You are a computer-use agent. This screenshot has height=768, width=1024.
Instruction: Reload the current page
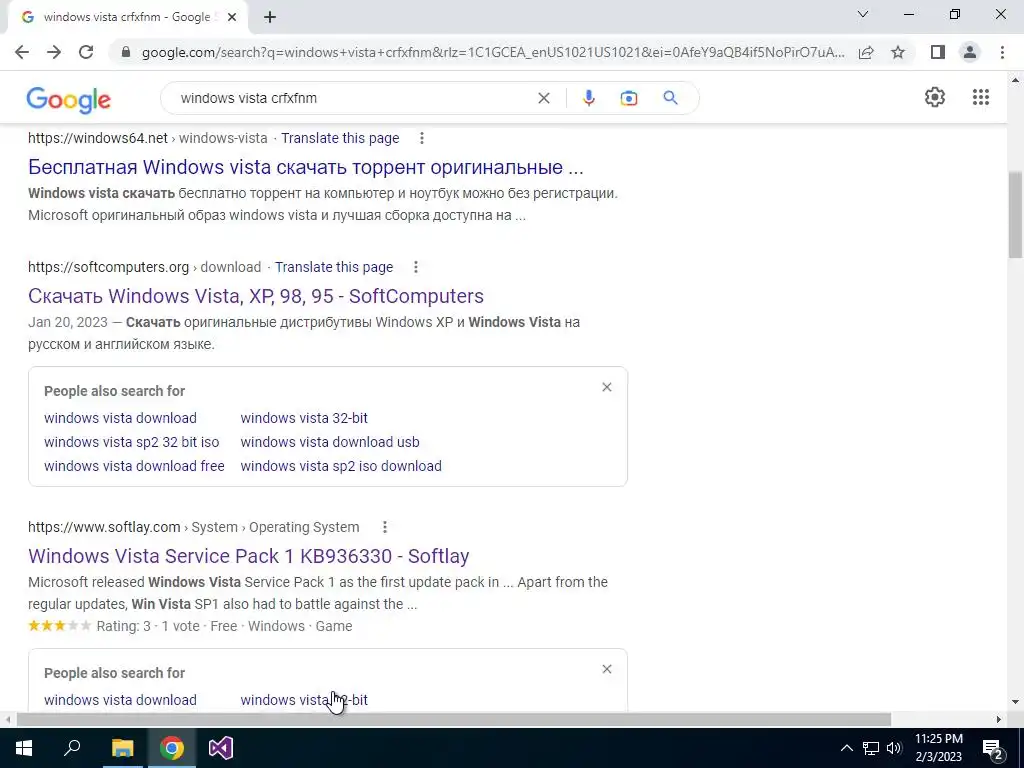[86, 52]
